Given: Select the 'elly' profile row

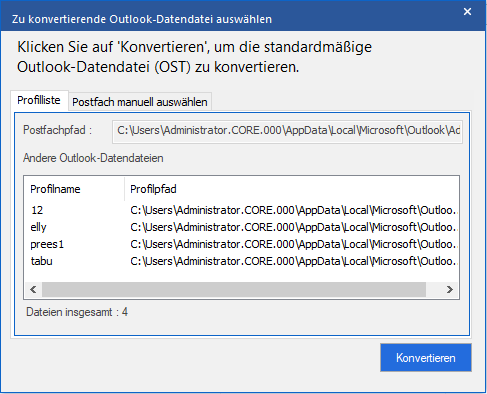Looking at the screenshot, I should tap(242, 227).
